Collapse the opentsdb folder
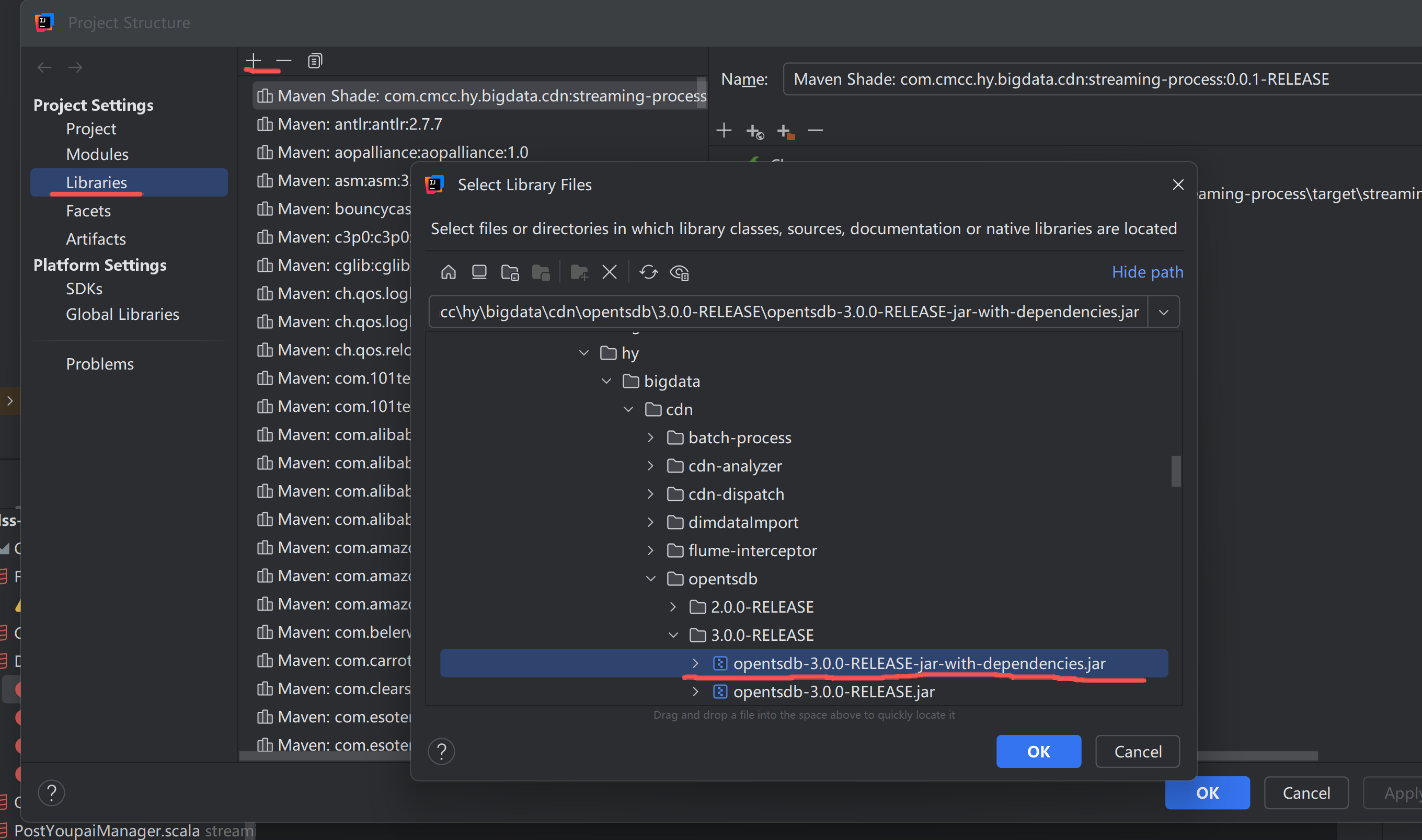This screenshot has height=840, width=1422. tap(651, 579)
